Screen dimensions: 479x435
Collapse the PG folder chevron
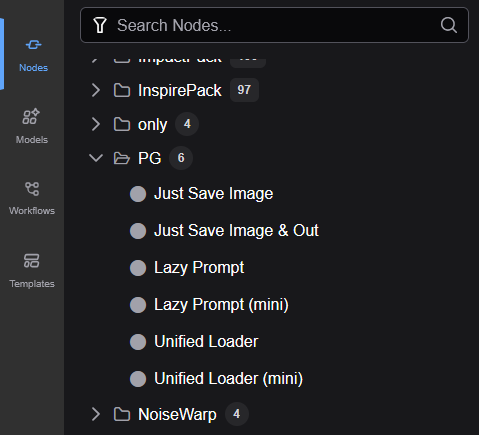pyautogui.click(x=96, y=158)
